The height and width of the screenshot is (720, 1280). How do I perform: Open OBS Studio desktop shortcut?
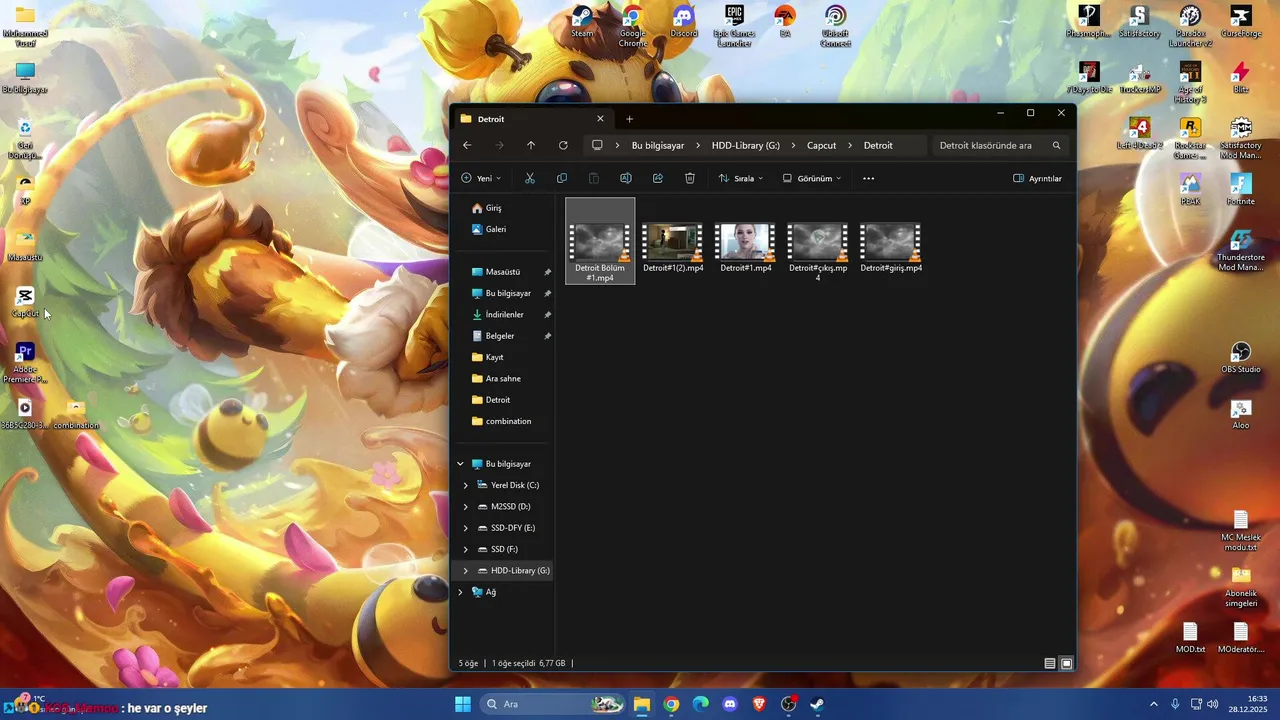click(x=1241, y=358)
